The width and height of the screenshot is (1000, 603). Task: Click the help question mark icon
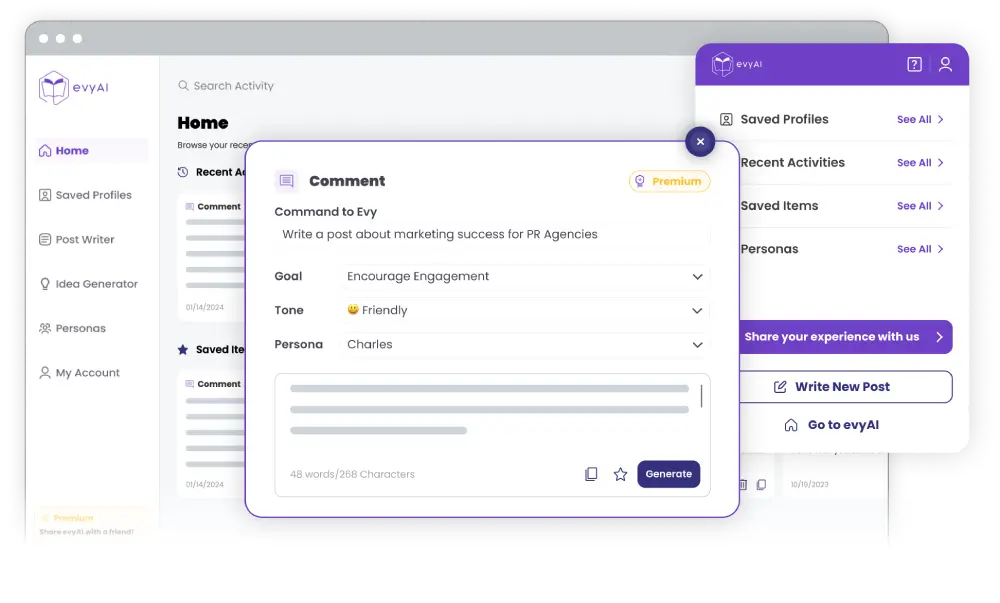pyautogui.click(x=914, y=64)
